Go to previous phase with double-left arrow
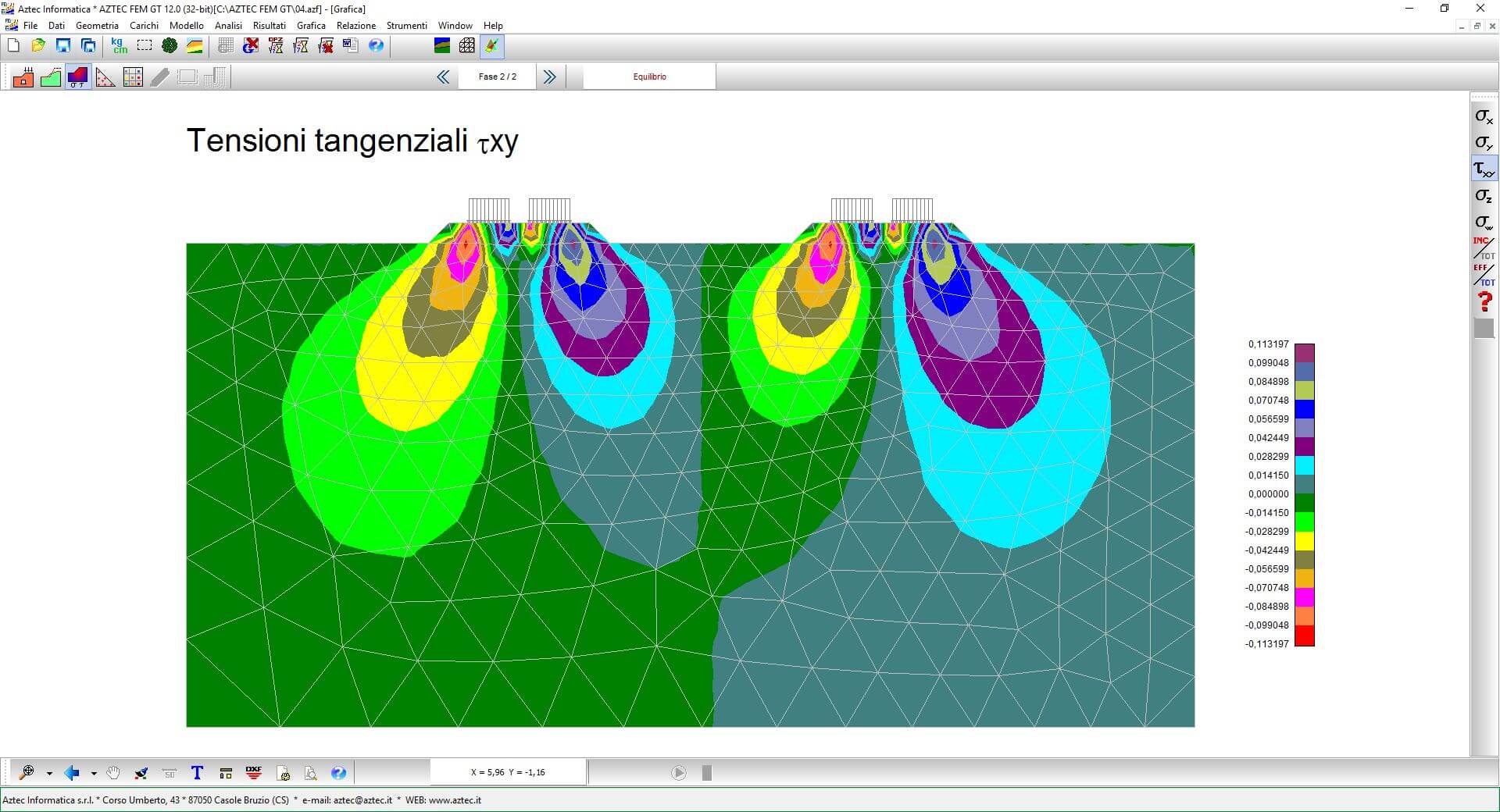Viewport: 1500px width, 812px height. [x=443, y=77]
